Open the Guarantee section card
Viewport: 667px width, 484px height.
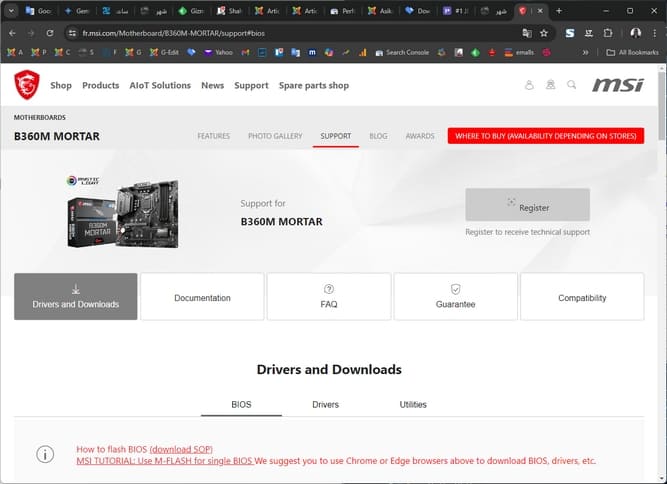point(455,296)
